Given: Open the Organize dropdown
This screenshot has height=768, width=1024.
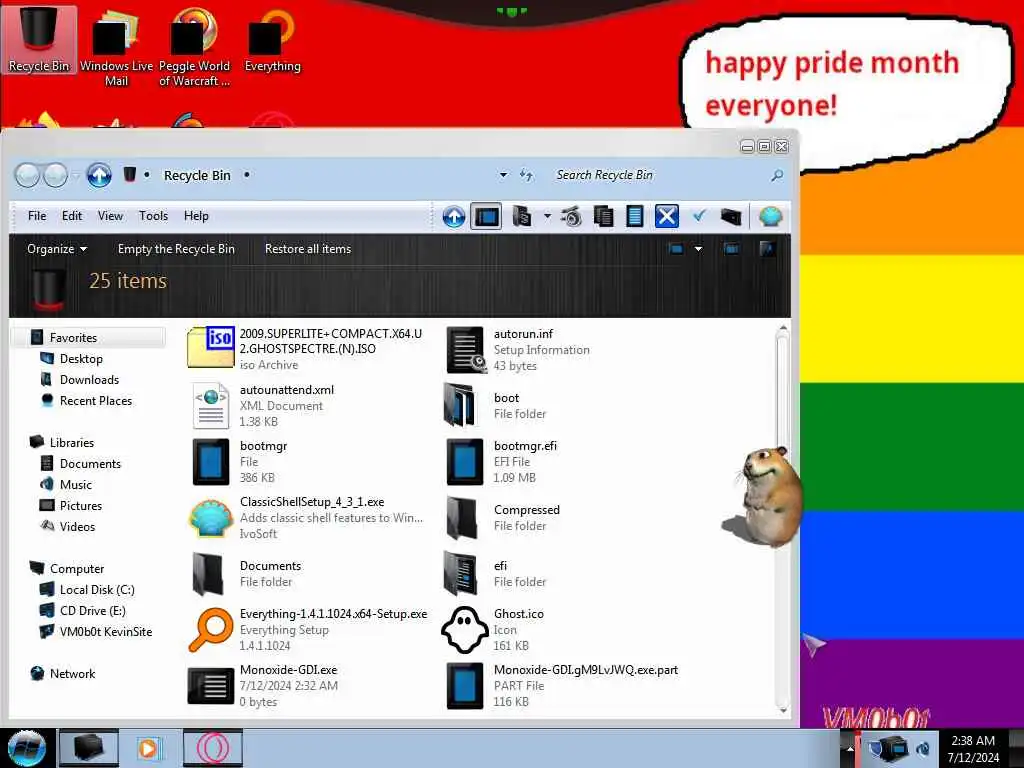Looking at the screenshot, I should tap(57, 249).
